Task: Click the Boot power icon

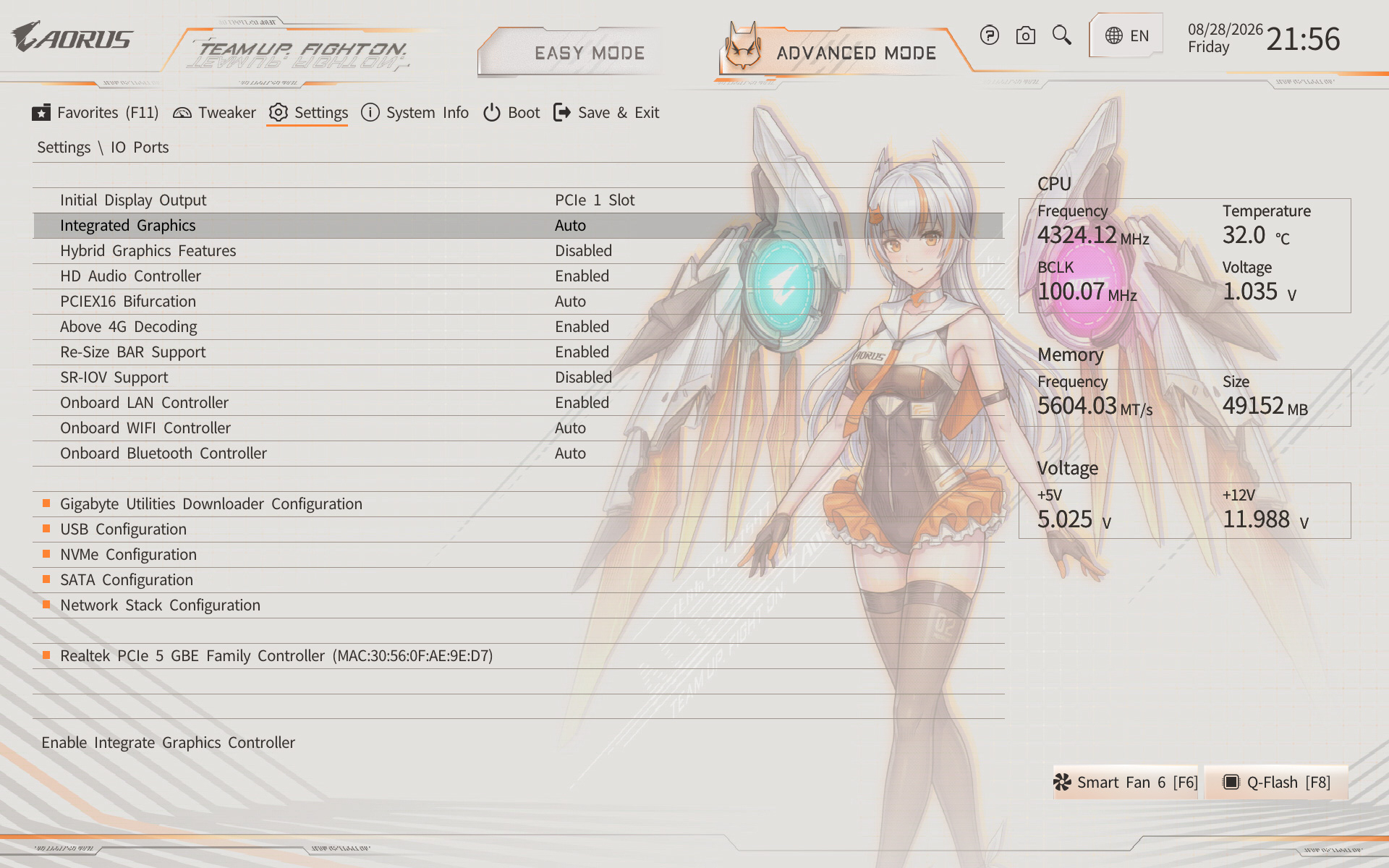Action: [492, 113]
